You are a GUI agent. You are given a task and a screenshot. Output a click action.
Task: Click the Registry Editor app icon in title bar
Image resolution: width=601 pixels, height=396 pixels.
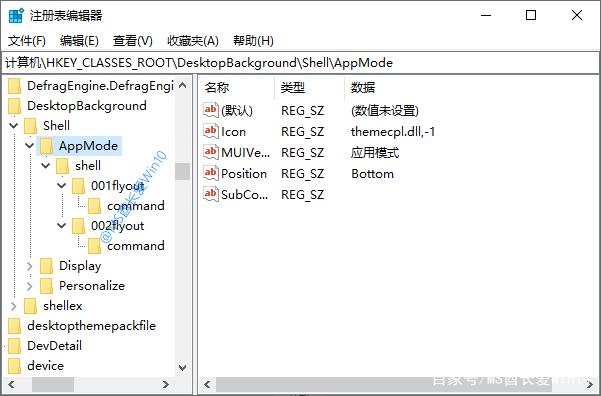coord(16,16)
